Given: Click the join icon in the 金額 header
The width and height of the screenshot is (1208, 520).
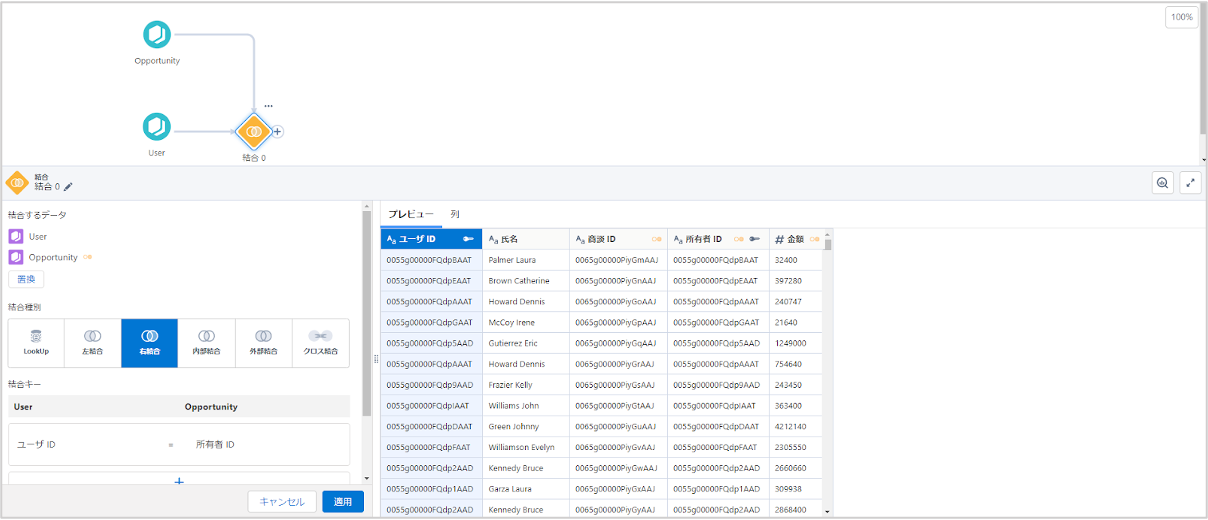Looking at the screenshot, I should [815, 239].
